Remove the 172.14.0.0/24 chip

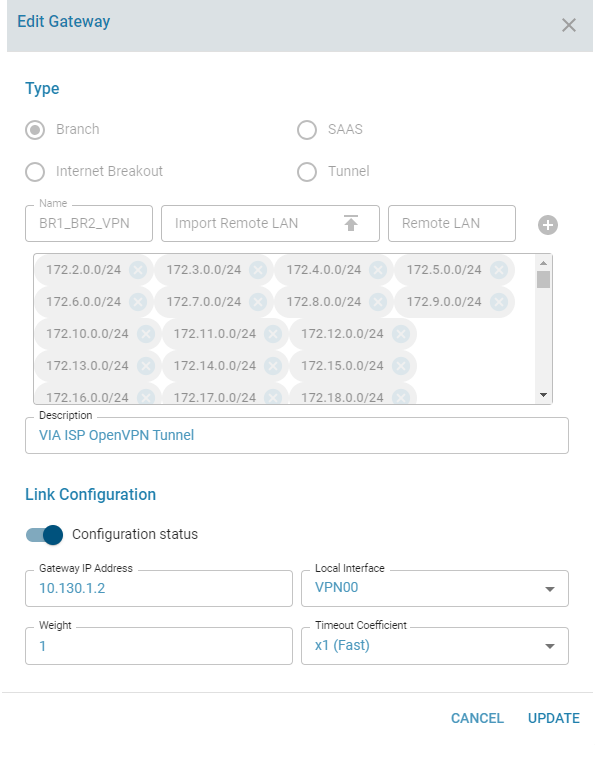coord(273,366)
